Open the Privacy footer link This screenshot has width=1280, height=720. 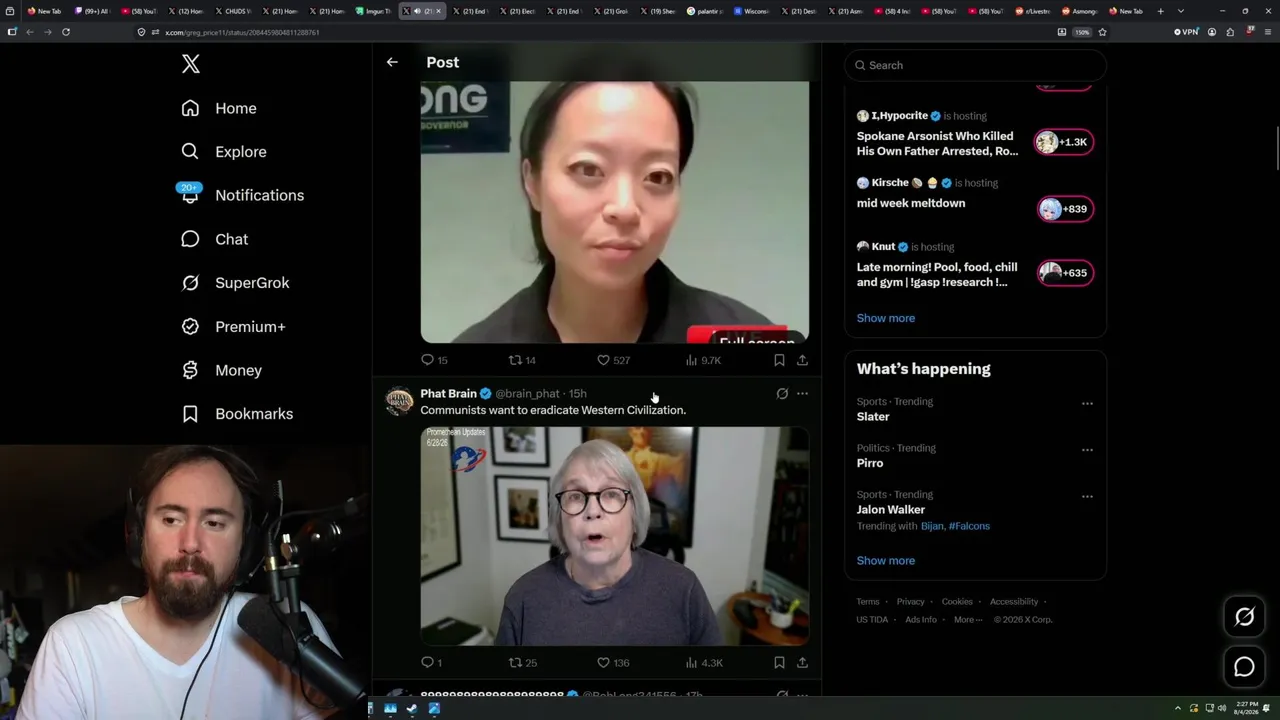click(911, 602)
